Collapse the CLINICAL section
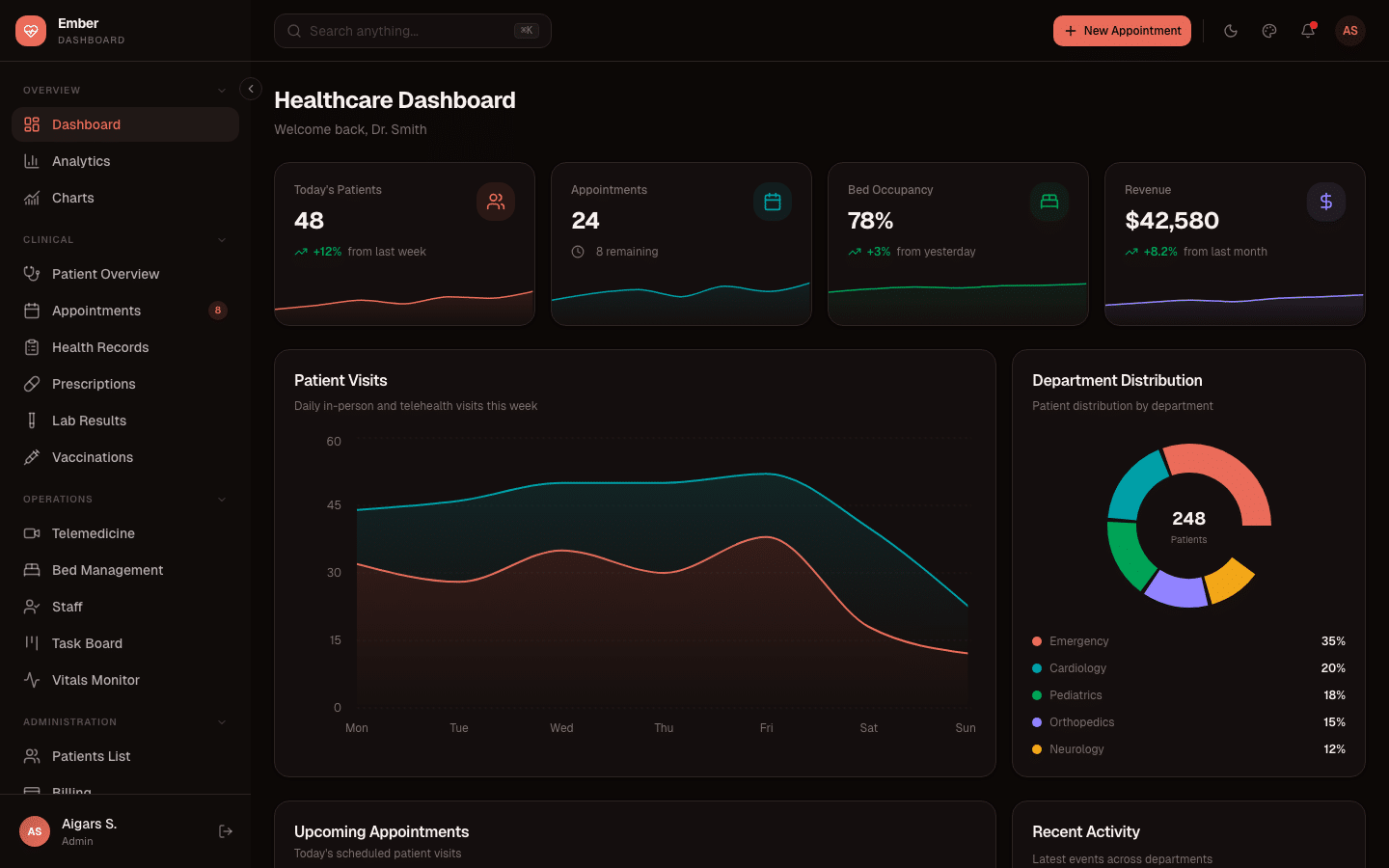The width and height of the screenshot is (1389, 868). click(x=222, y=239)
